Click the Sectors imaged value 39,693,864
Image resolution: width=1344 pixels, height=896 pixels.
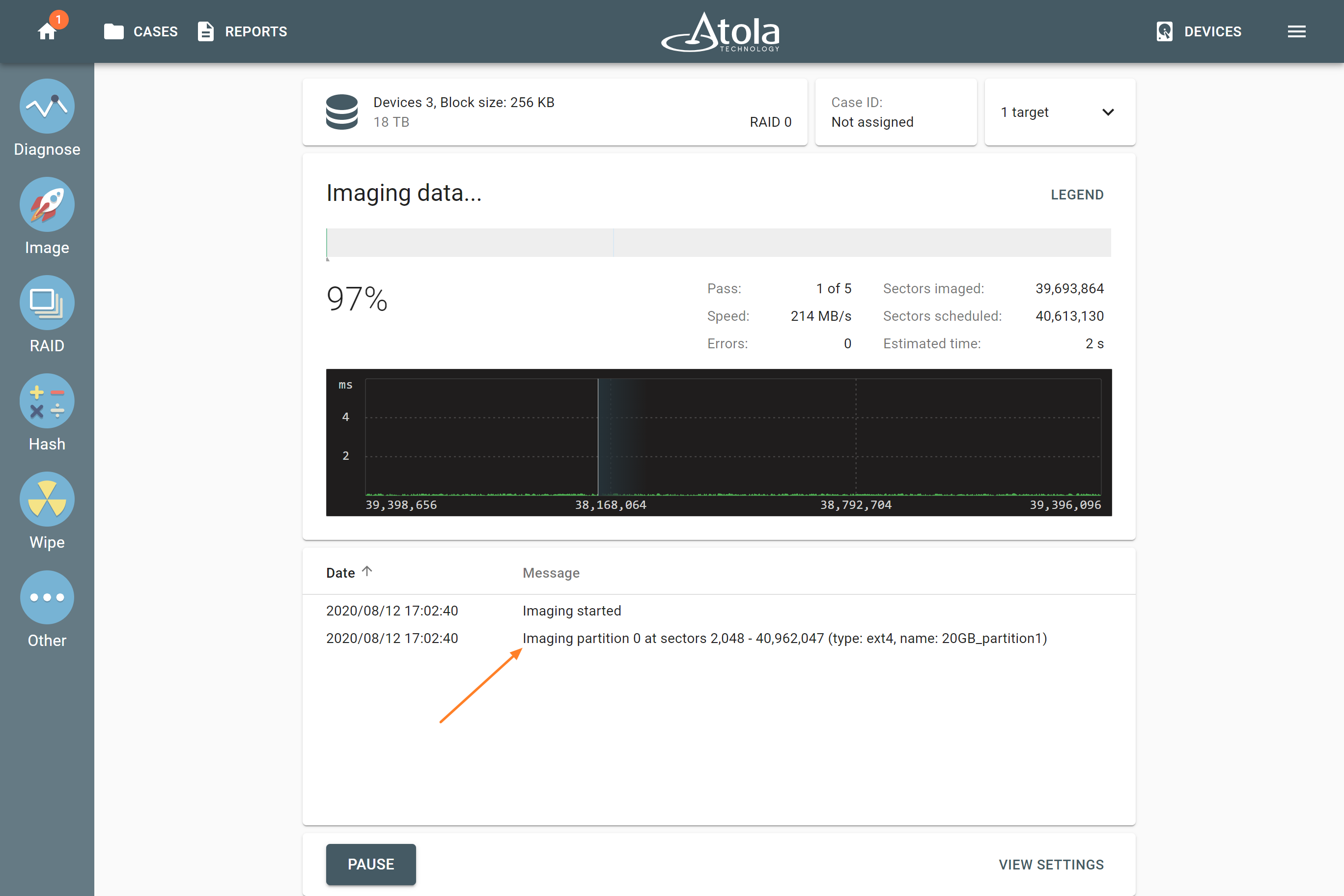click(1069, 288)
